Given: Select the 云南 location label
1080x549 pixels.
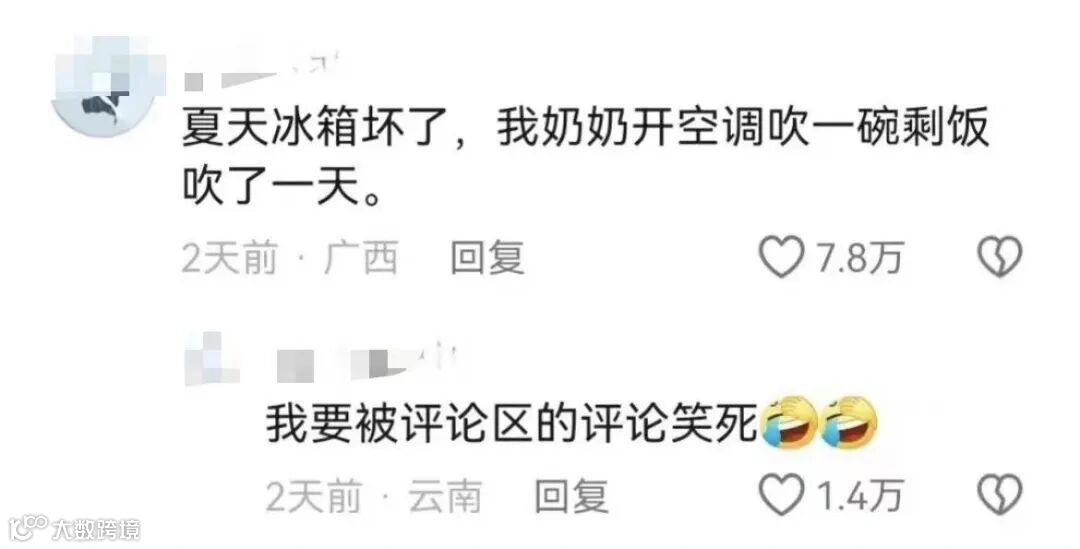Looking at the screenshot, I should (445, 496).
